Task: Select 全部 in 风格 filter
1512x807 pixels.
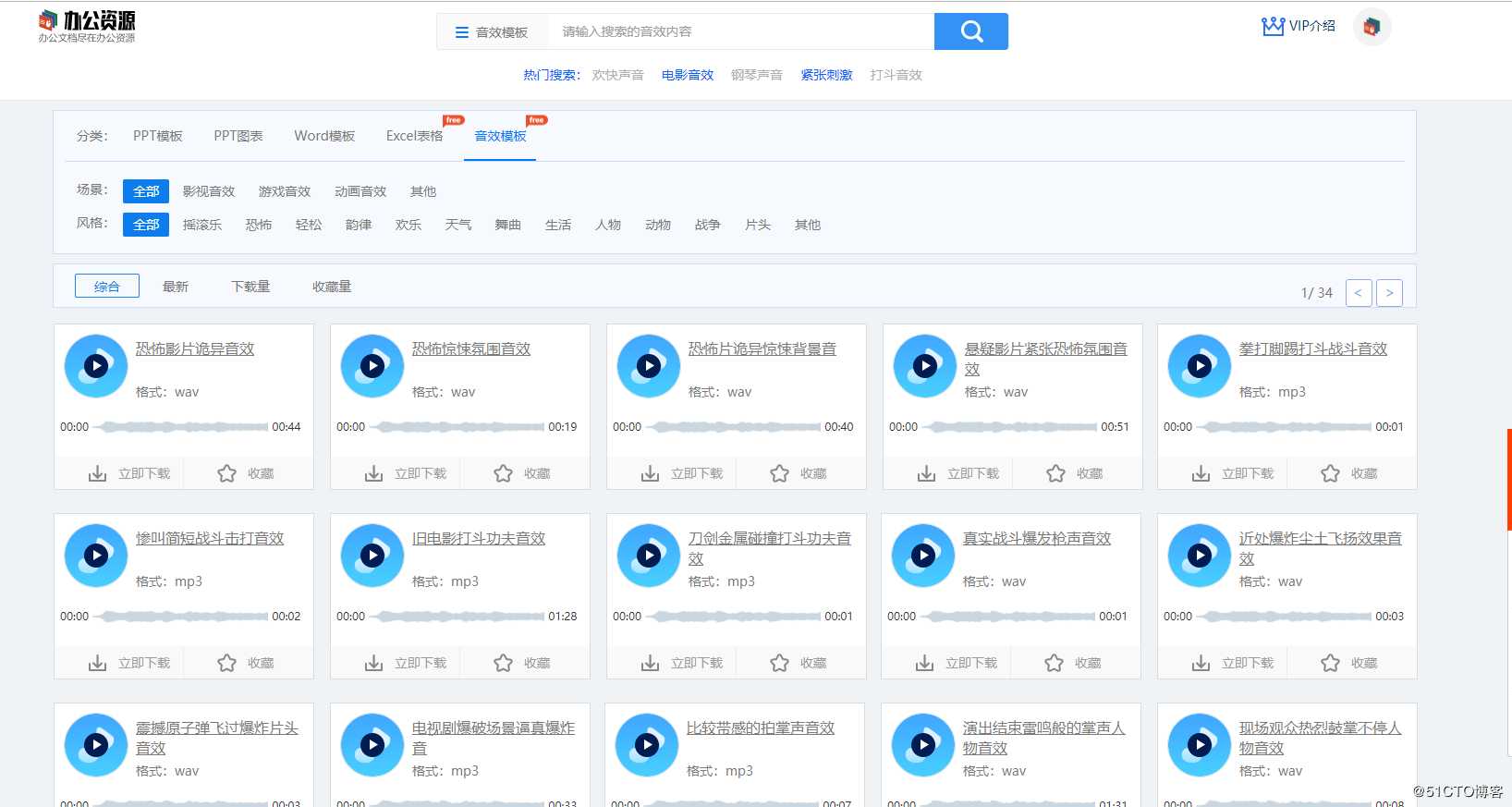Action: (146, 225)
